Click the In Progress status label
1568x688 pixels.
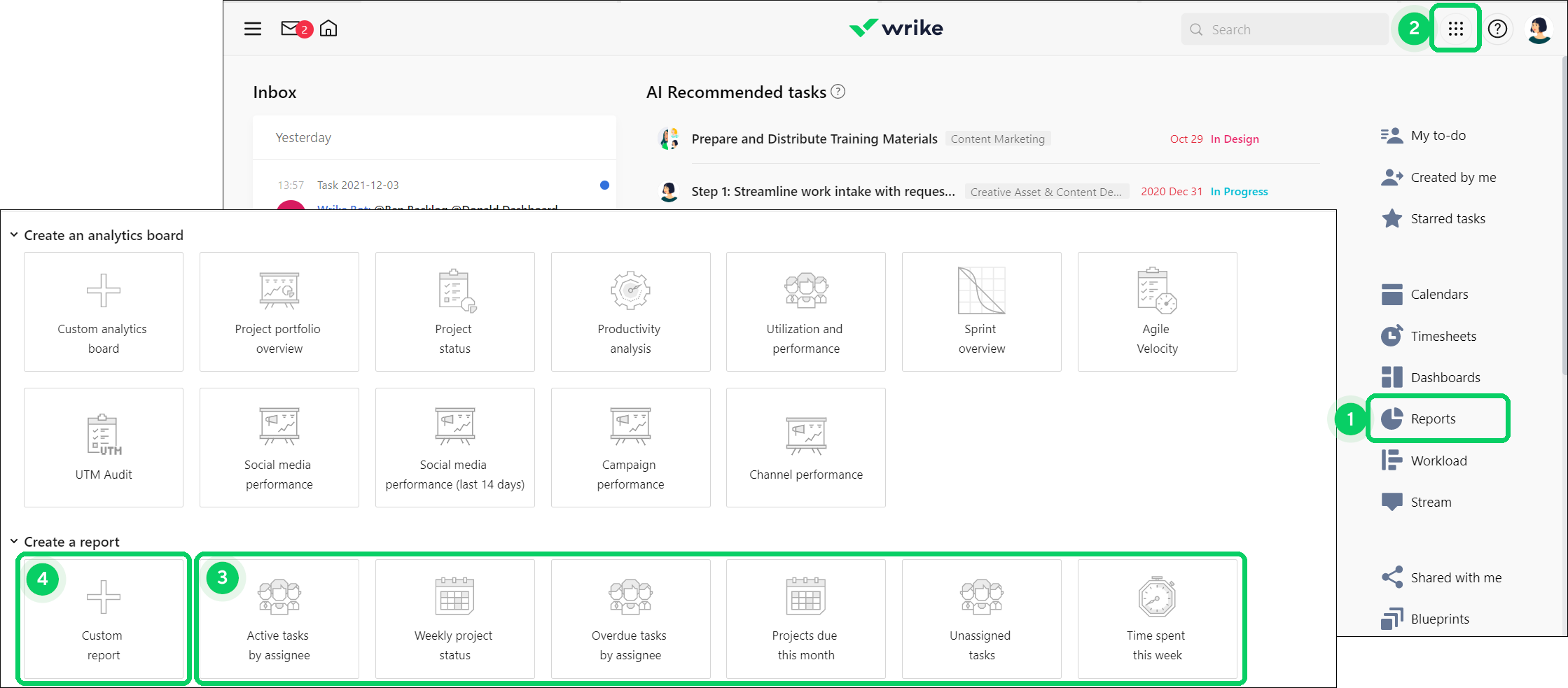tap(1239, 192)
